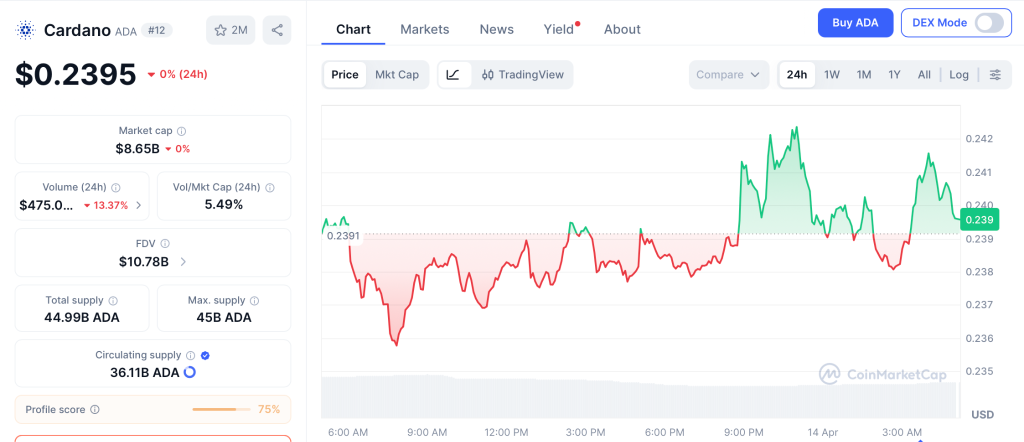Select the 1W time range
The height and width of the screenshot is (442, 1024).
click(832, 75)
